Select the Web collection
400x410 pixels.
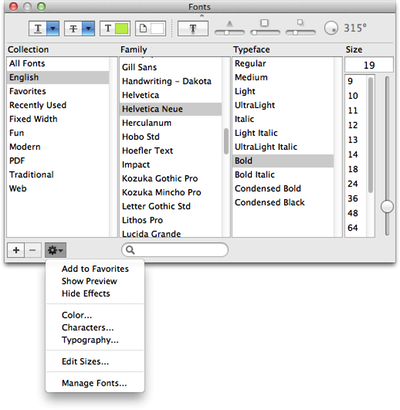pos(58,188)
